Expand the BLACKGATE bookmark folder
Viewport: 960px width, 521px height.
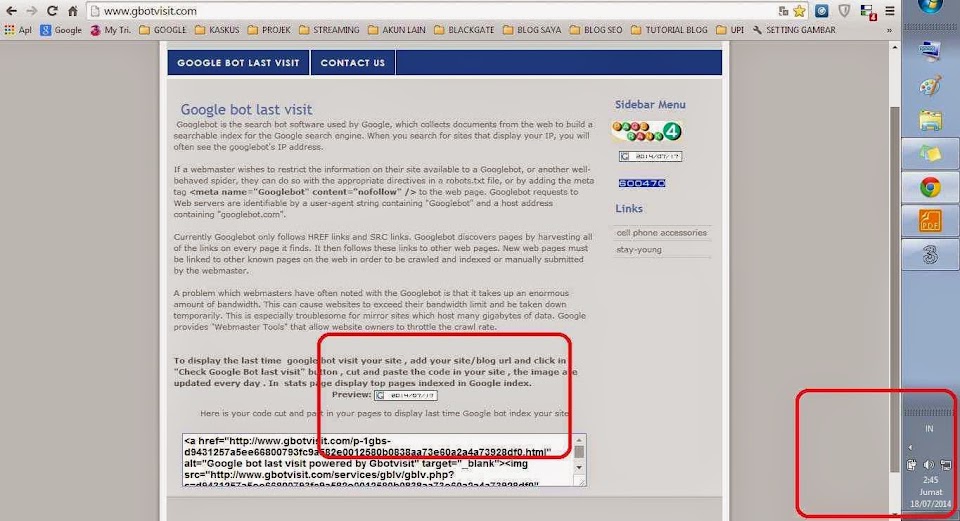click(x=464, y=29)
